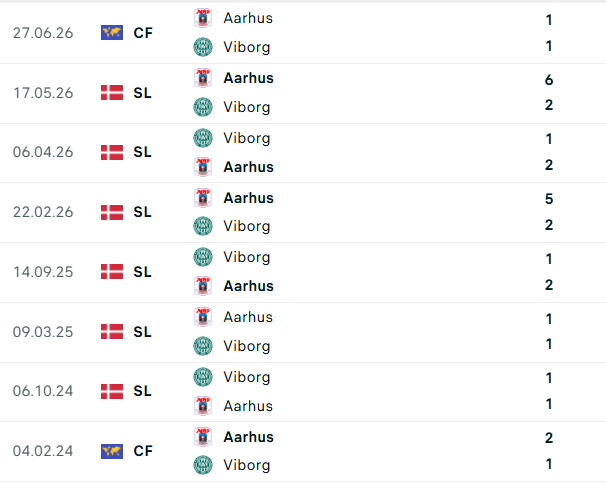Click the world flag icon for 04.02.24
This screenshot has width=606, height=483.
tap(112, 451)
